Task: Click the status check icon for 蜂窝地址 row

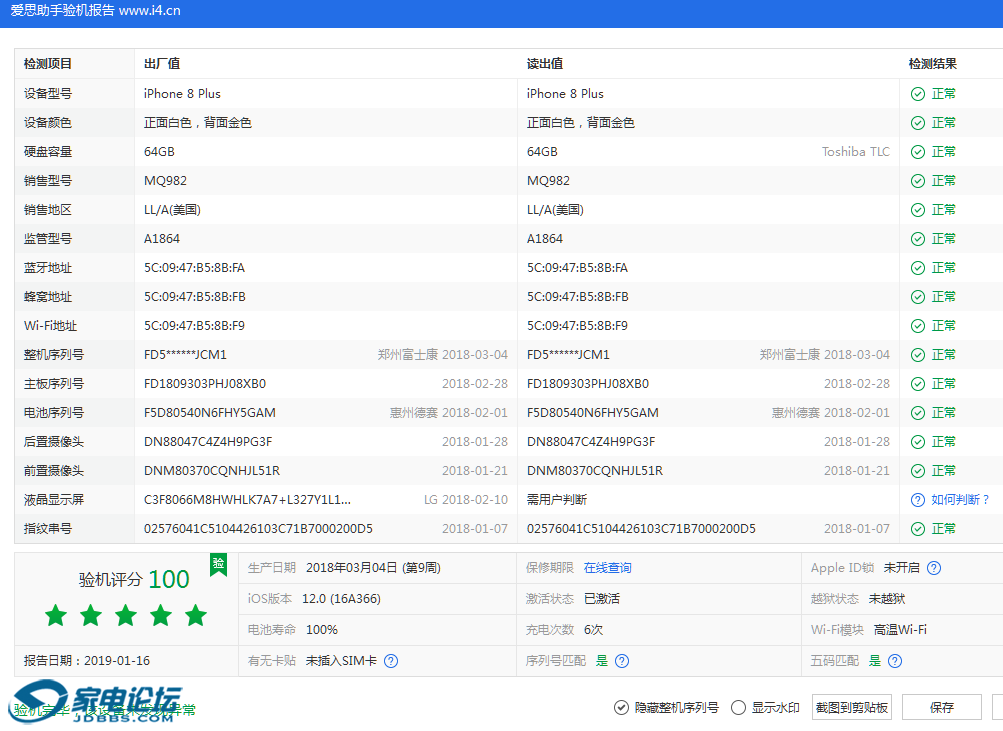Action: pyautogui.click(x=918, y=297)
